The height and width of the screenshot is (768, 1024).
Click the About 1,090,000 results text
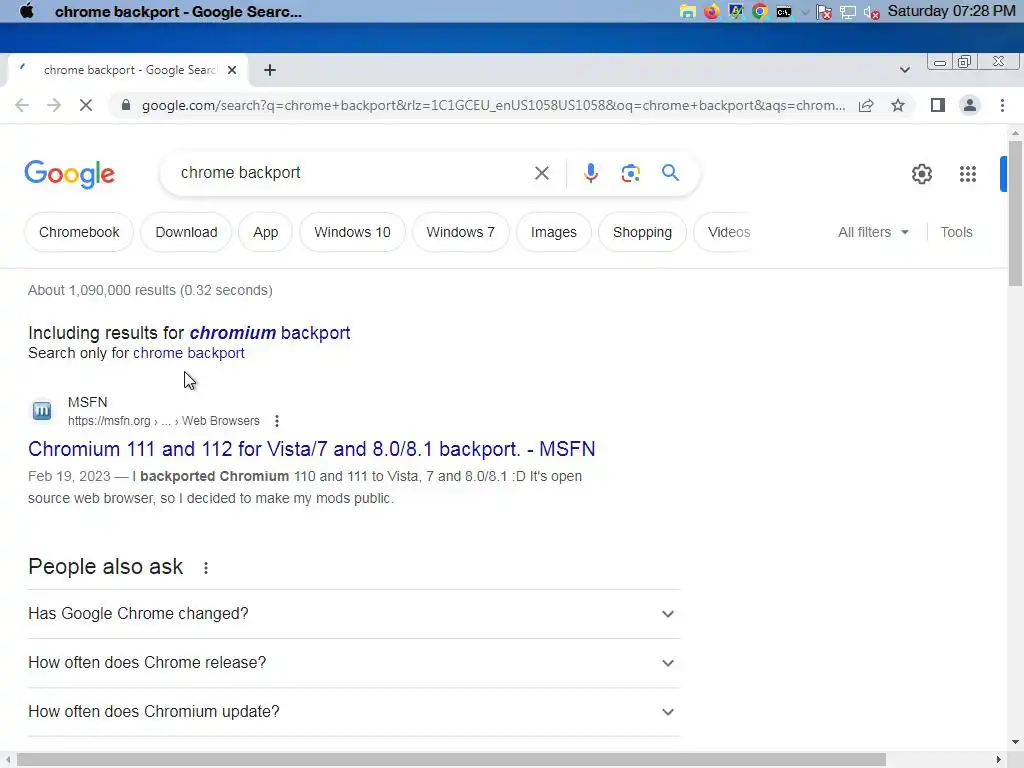tap(150, 290)
